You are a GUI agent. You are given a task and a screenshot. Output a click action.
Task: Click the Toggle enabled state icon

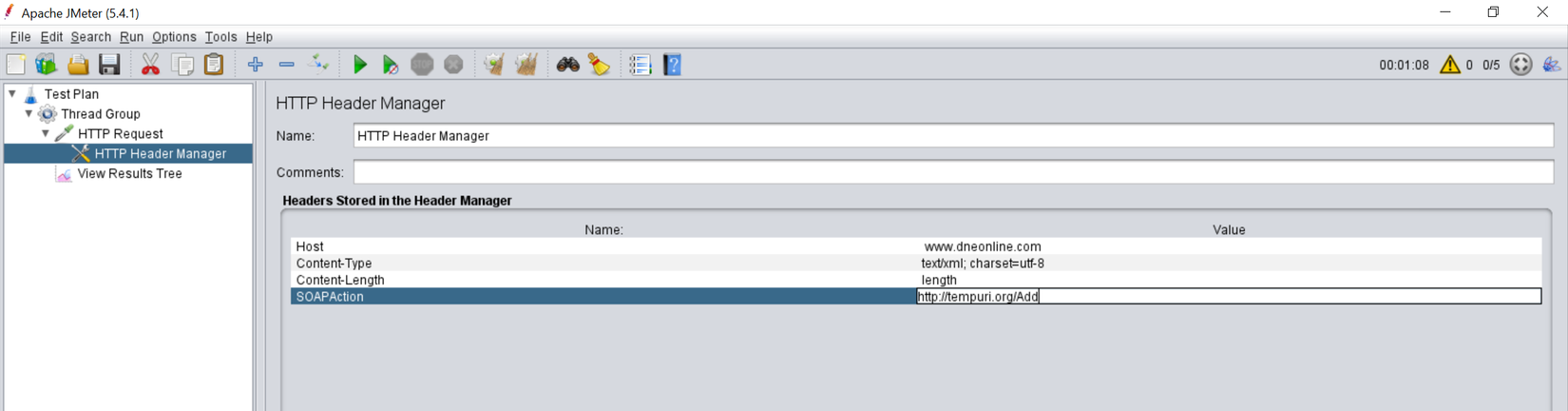click(x=319, y=65)
